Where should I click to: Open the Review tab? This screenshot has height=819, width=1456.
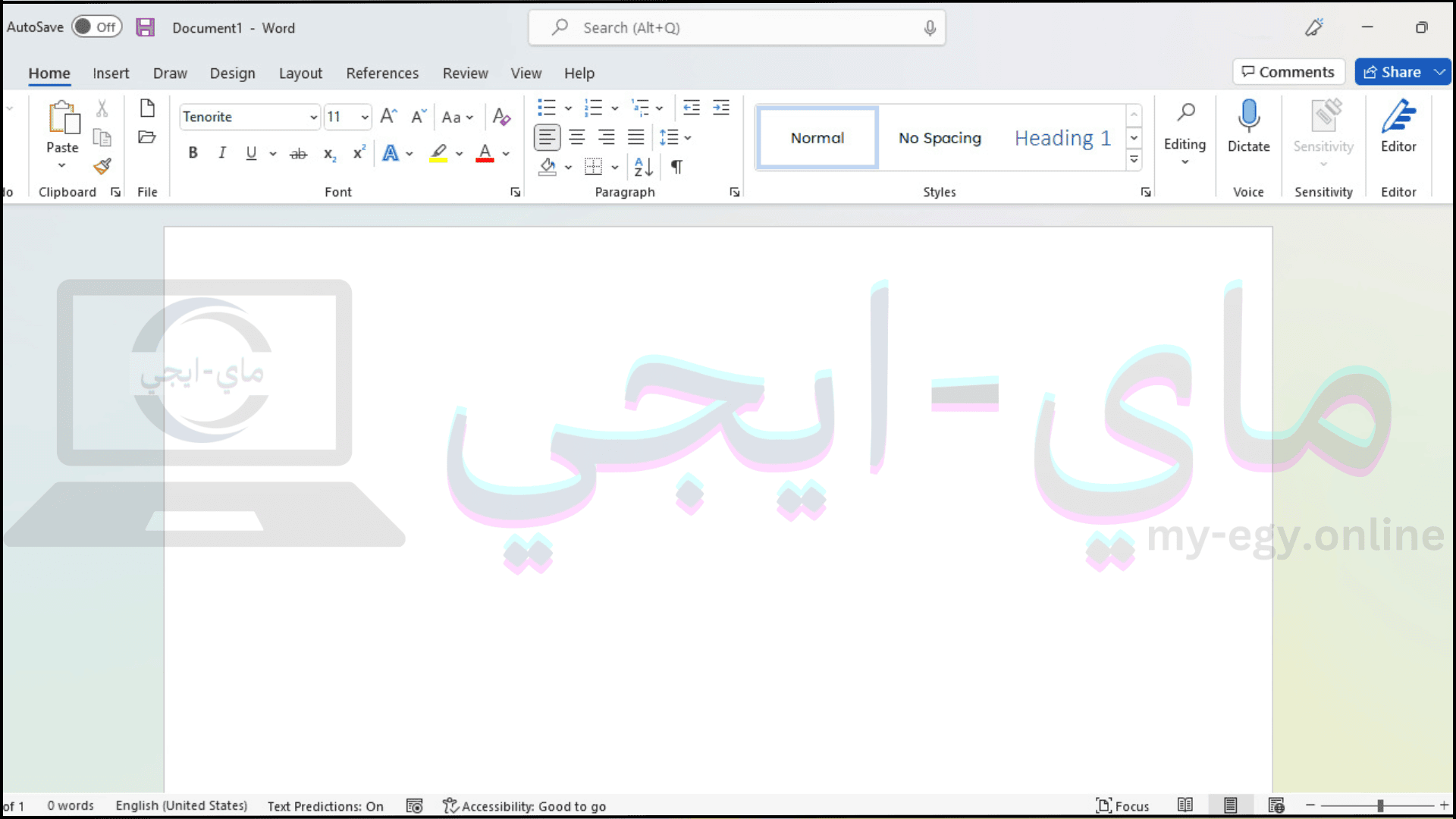tap(466, 73)
